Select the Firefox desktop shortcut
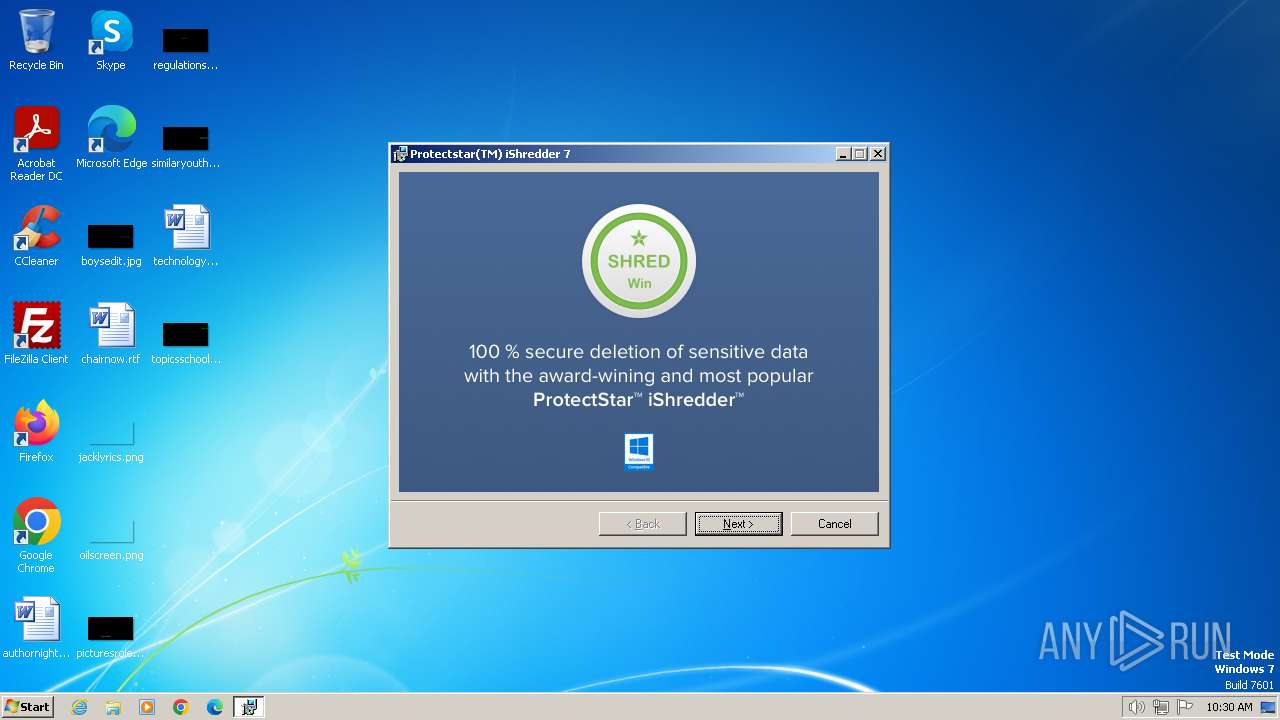The image size is (1280, 720). [x=36, y=433]
